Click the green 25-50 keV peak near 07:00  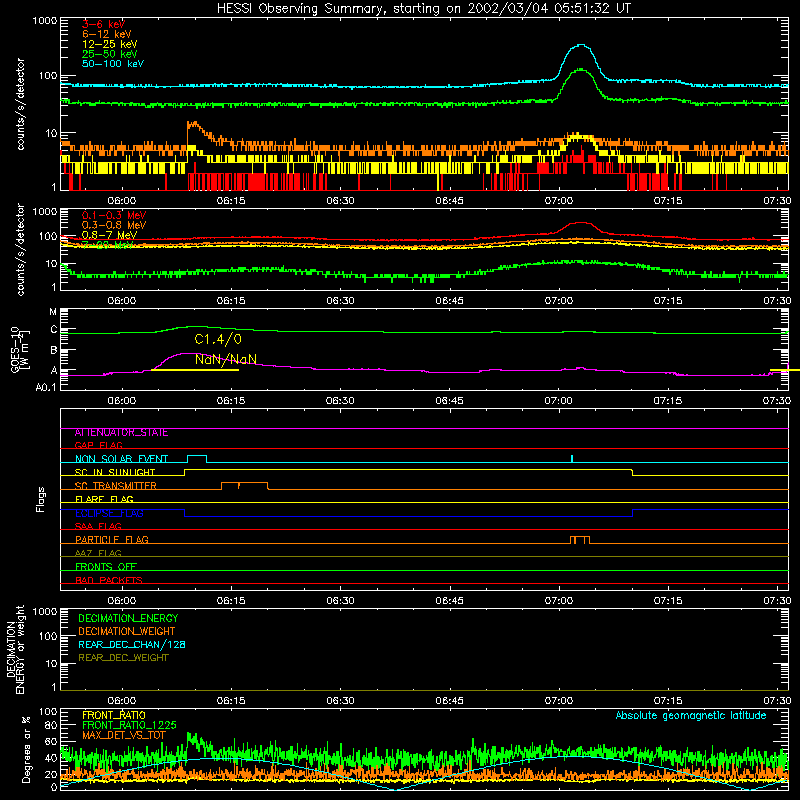(x=581, y=70)
